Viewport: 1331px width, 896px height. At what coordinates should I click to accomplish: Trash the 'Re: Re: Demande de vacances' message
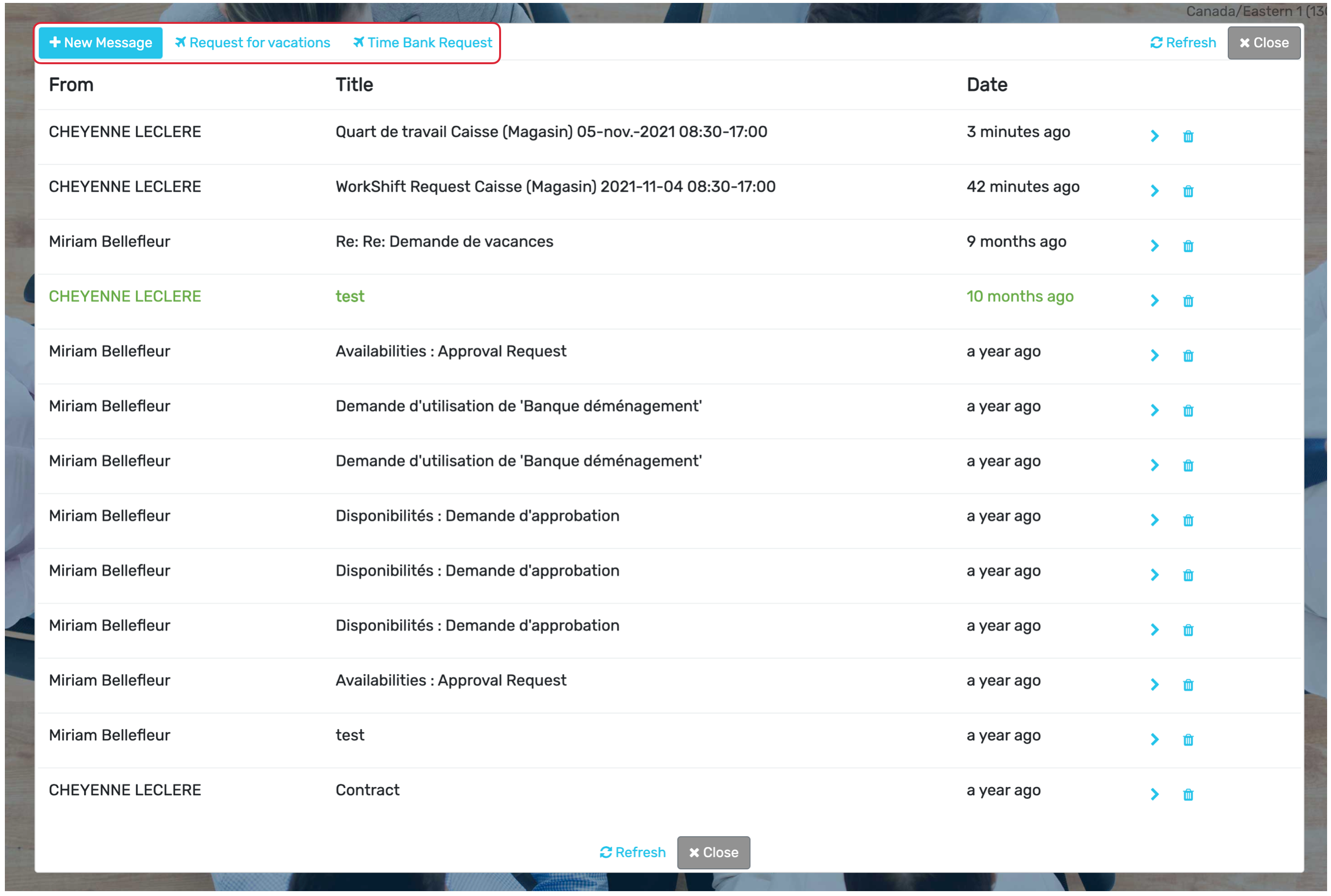coord(1187,246)
